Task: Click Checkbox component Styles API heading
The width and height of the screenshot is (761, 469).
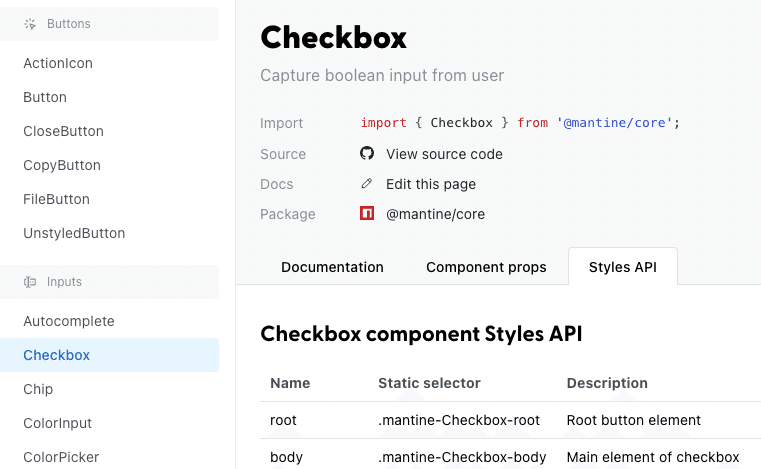Action: pos(421,334)
